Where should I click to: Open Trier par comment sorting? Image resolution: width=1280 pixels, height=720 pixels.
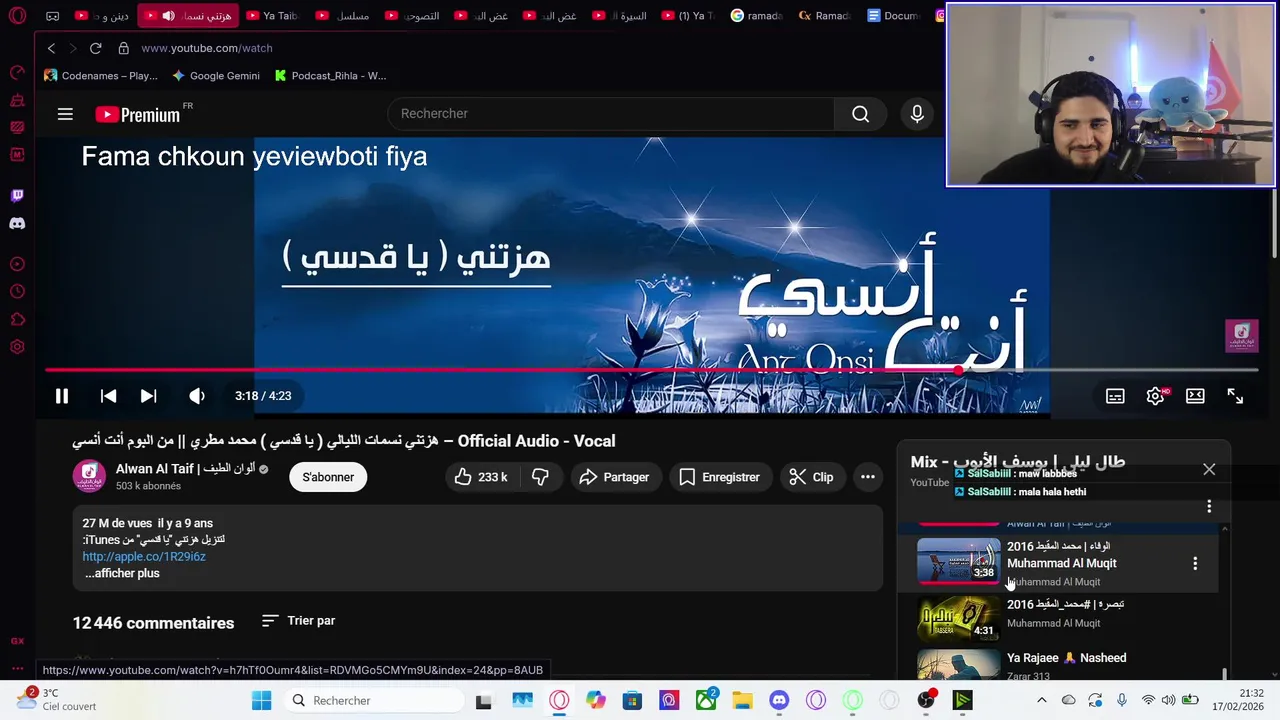tap(299, 621)
